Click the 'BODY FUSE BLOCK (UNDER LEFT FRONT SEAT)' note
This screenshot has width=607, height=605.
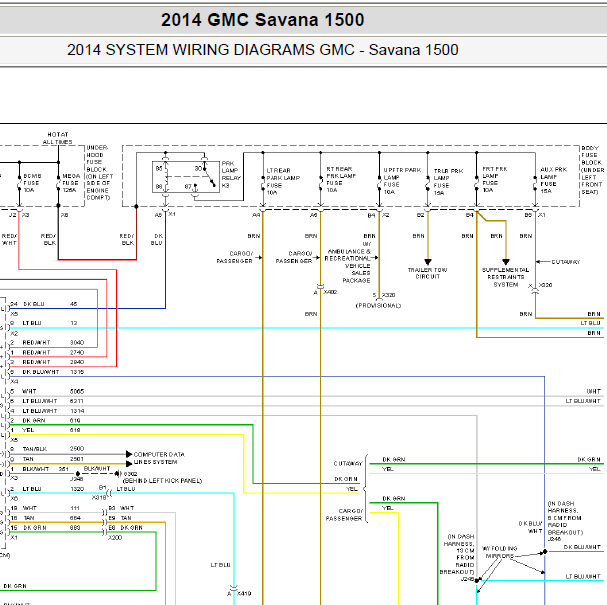coord(593,170)
